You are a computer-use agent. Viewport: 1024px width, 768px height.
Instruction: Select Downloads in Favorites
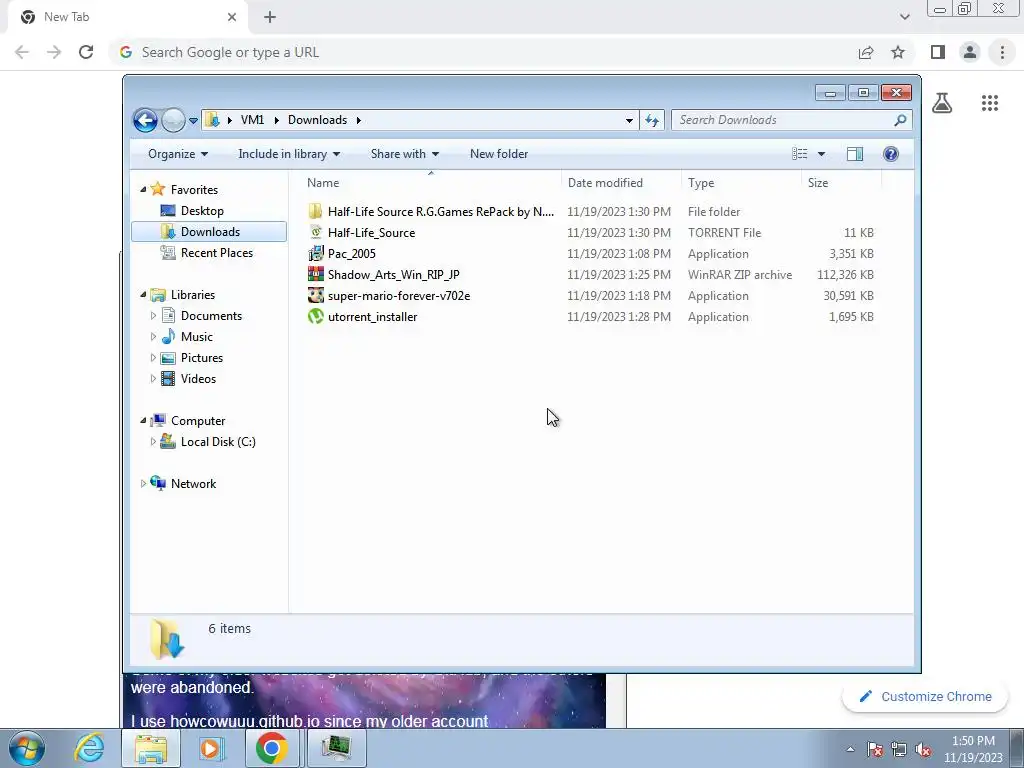coord(210,232)
